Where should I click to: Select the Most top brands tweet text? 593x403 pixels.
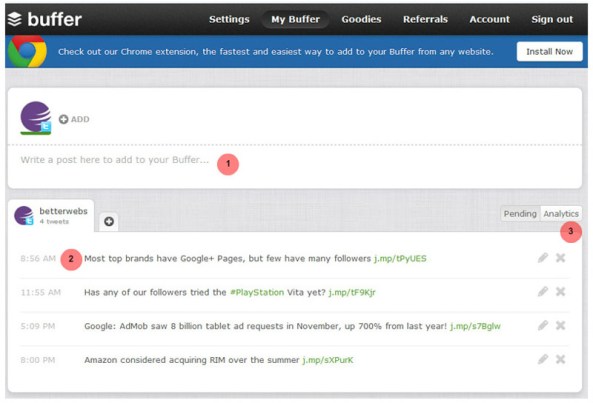(228, 259)
